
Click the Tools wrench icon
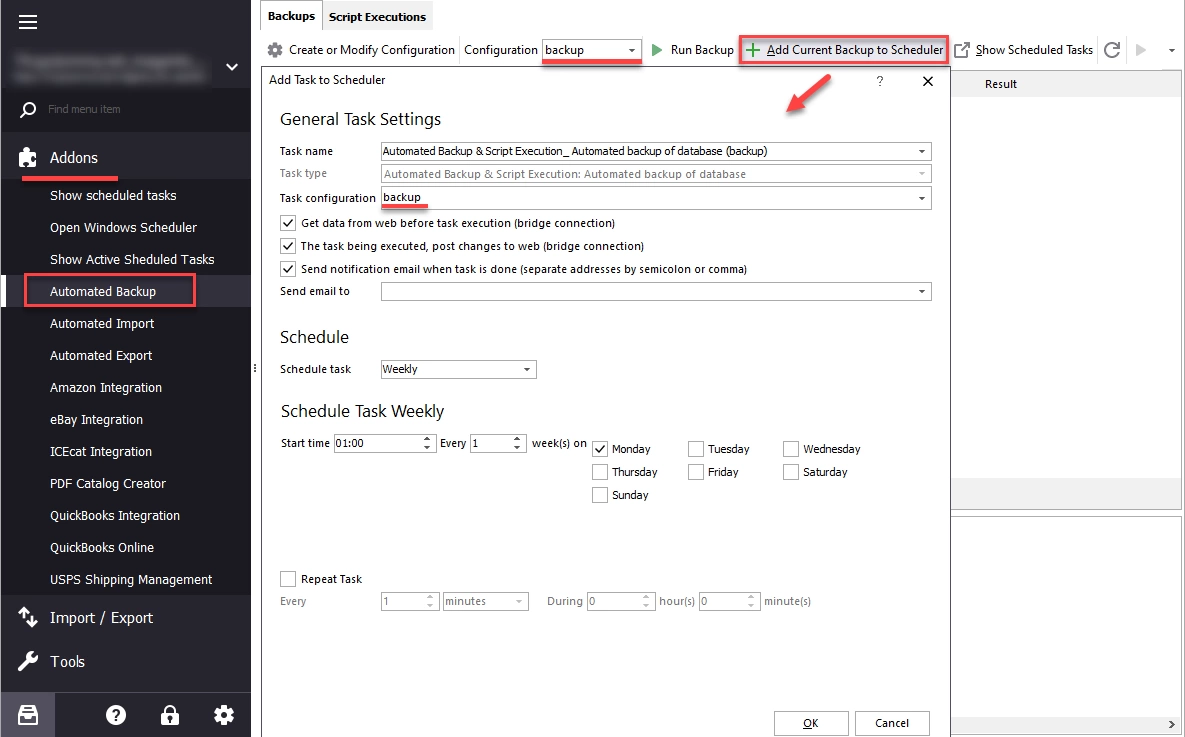coord(28,661)
